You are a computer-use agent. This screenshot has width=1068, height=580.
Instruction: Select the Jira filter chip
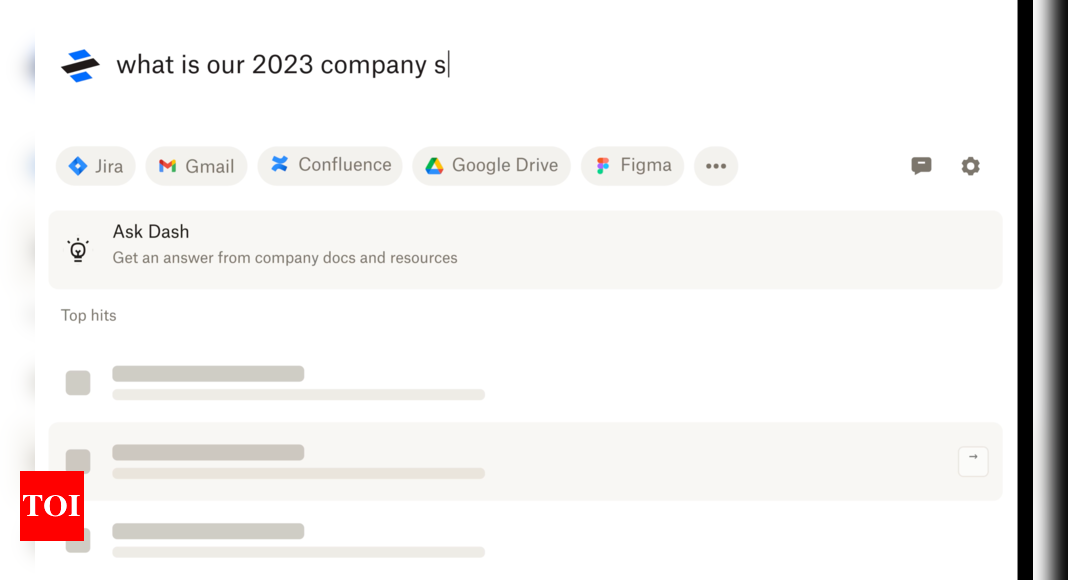coord(96,166)
